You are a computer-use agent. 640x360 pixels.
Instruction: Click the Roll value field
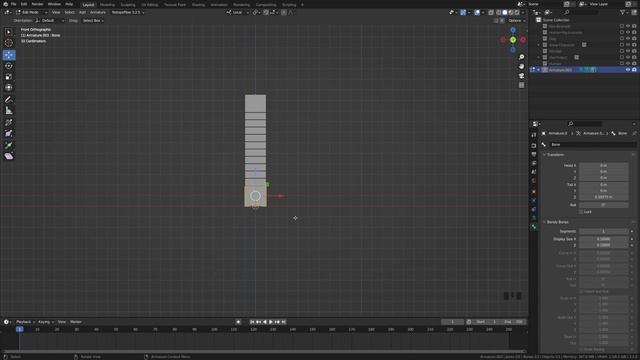[x=603, y=205]
